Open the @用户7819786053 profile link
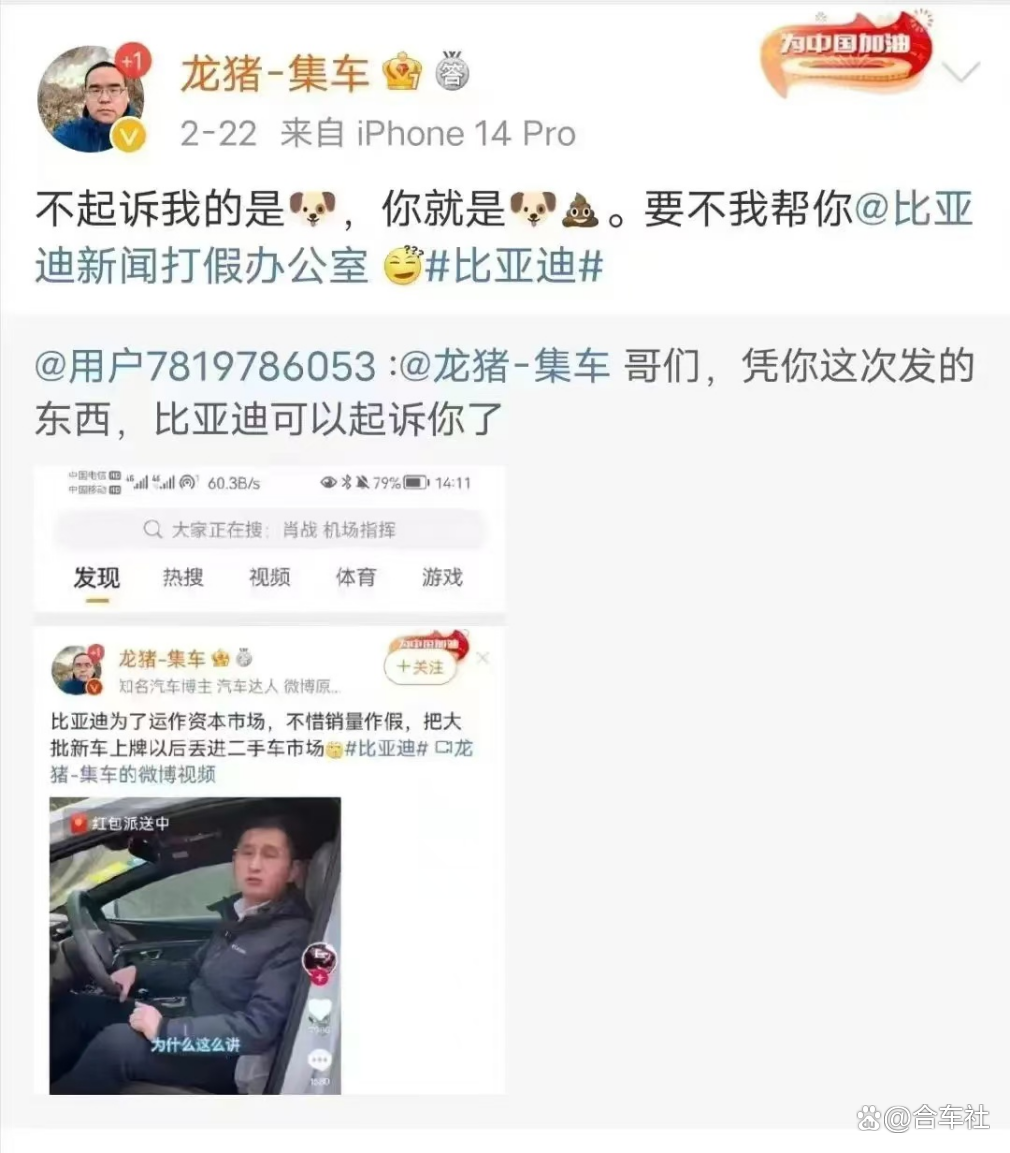 point(206,366)
